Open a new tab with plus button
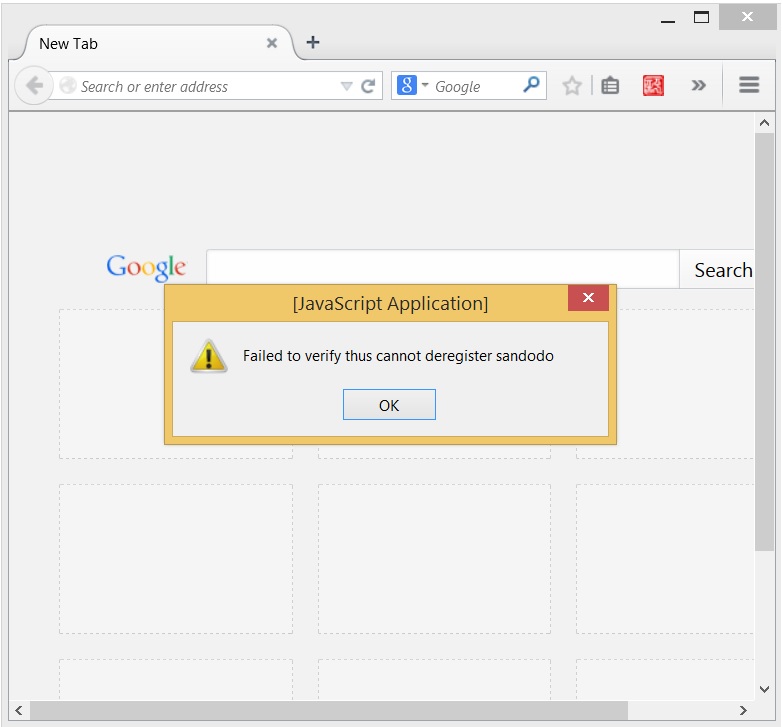The width and height of the screenshot is (782, 727). [x=313, y=42]
